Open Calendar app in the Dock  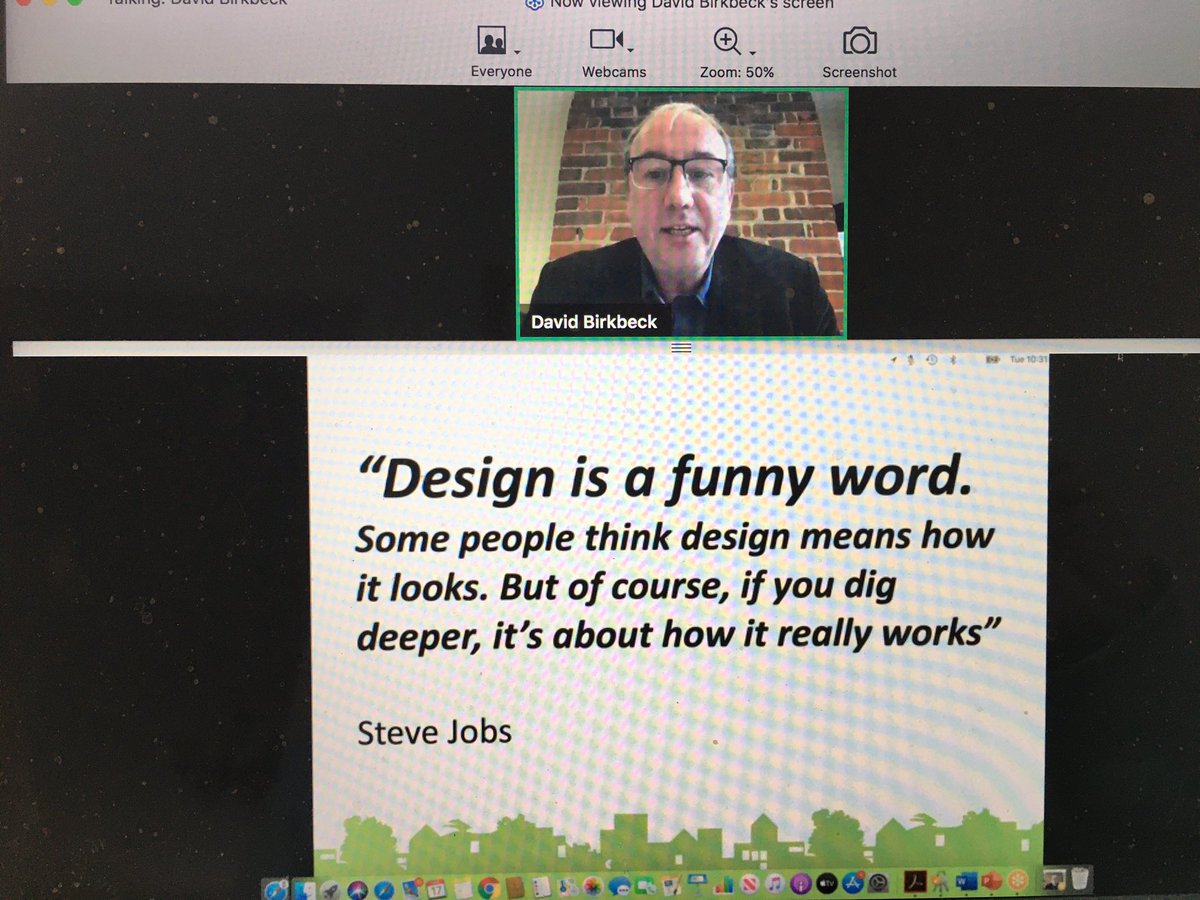[436, 888]
